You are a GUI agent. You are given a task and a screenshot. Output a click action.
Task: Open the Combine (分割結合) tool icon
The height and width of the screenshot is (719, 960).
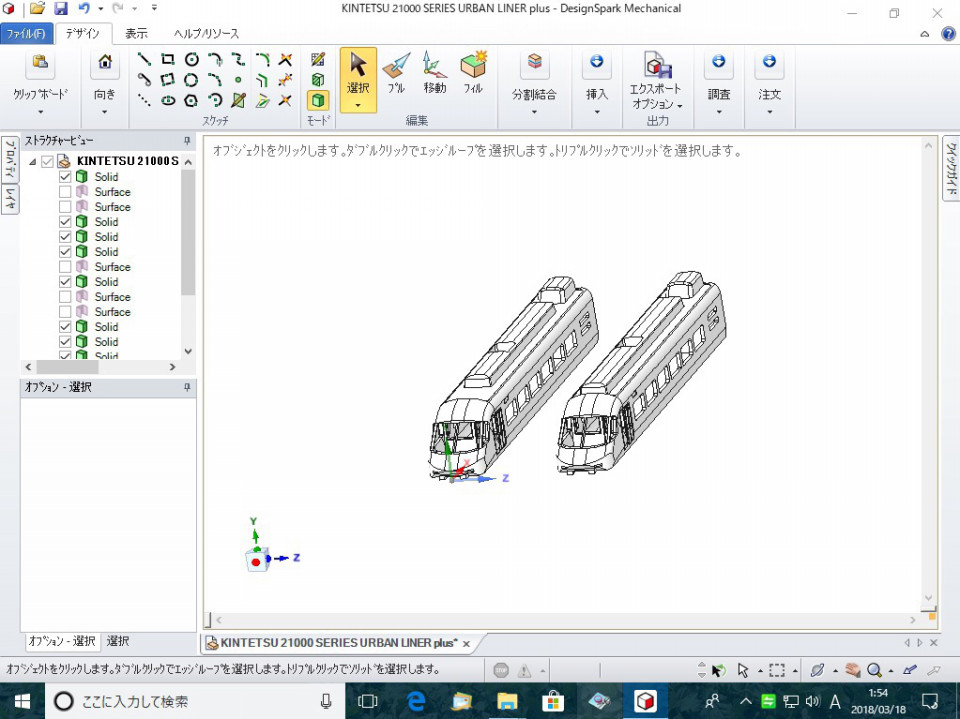(534, 62)
